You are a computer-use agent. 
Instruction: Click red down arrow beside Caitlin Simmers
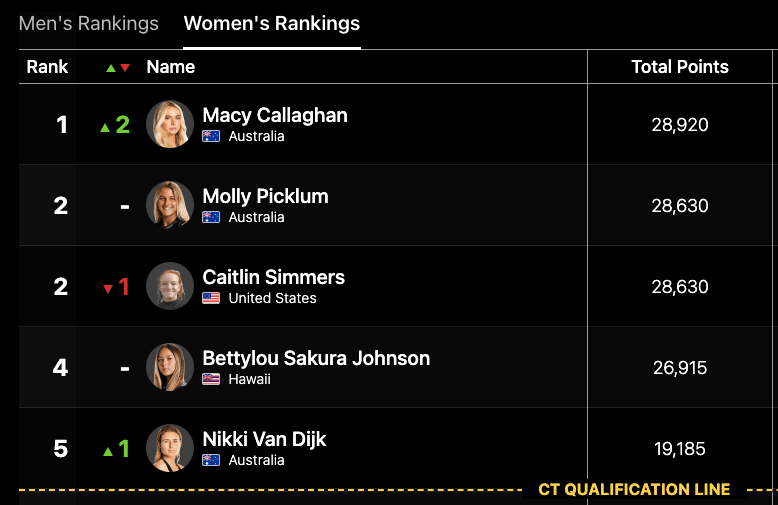108,289
